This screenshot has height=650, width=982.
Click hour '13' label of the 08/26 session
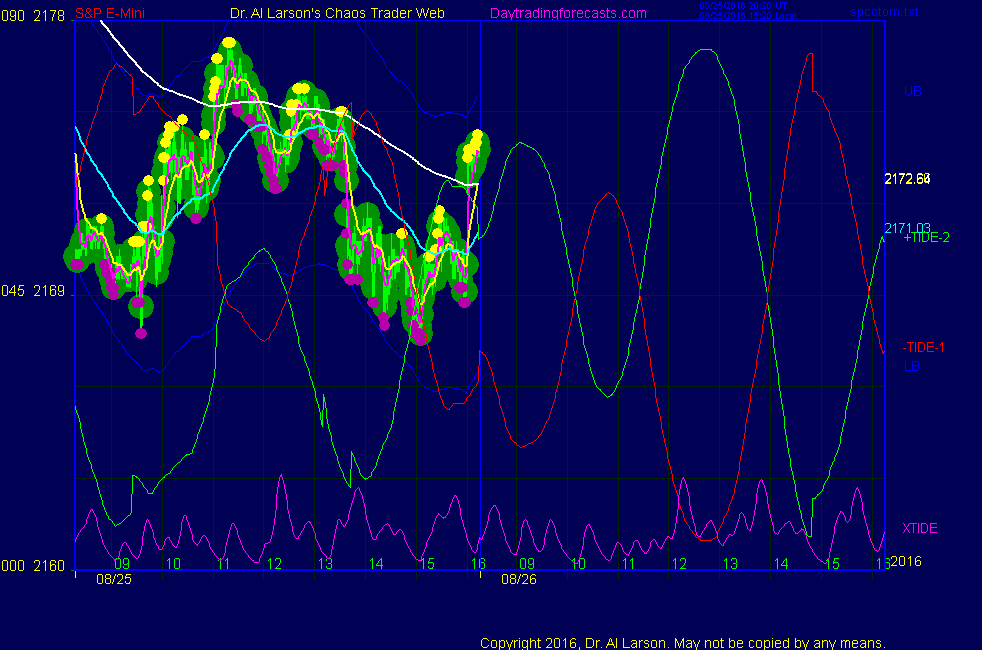[x=730, y=564]
